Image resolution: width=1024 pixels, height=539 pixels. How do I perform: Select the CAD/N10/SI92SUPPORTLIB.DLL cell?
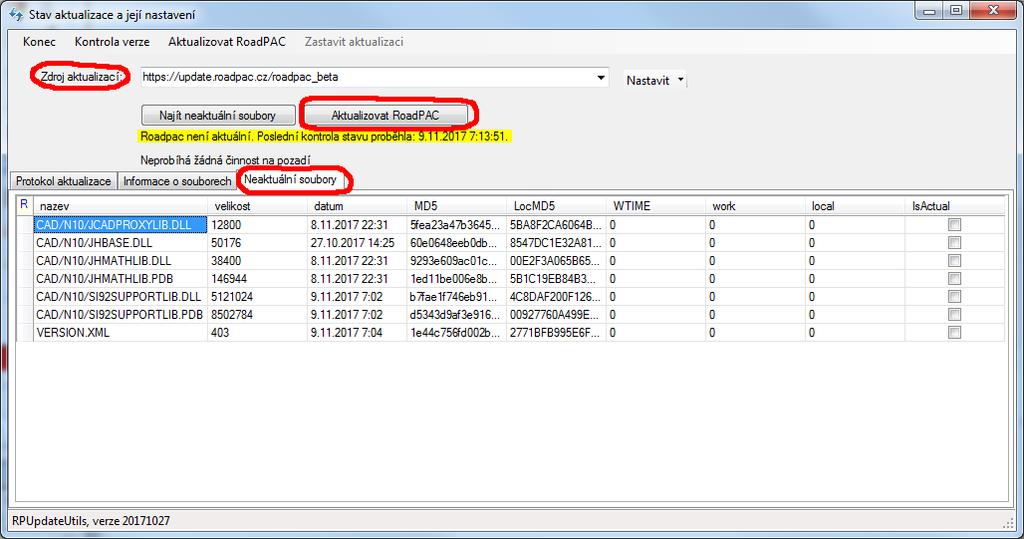pyautogui.click(x=120, y=297)
